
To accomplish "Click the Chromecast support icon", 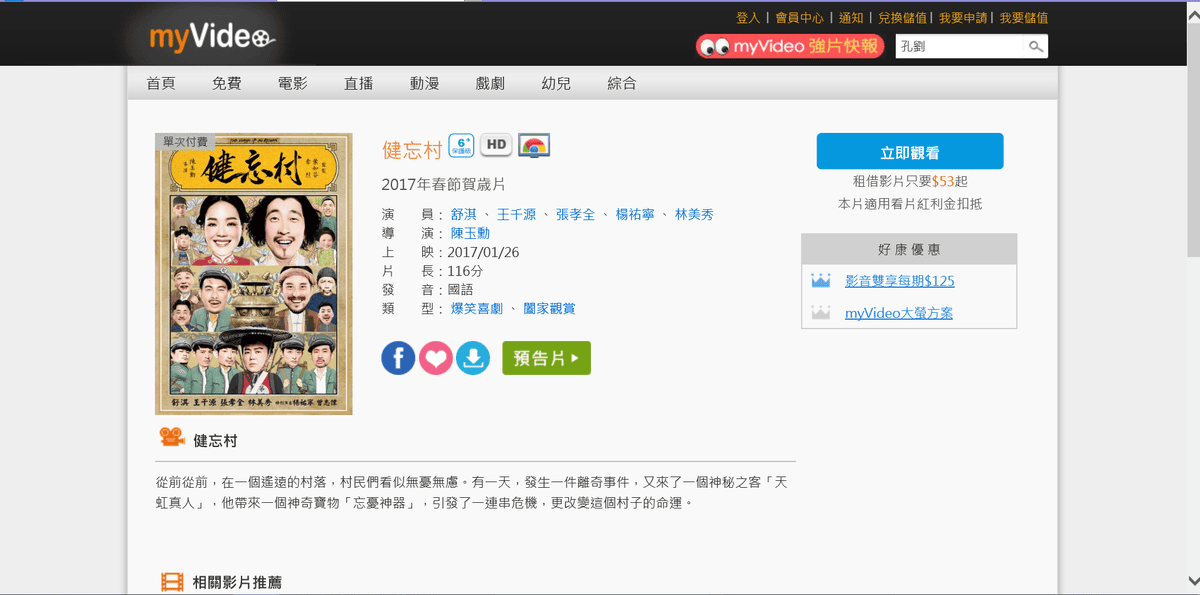I will 534,146.
